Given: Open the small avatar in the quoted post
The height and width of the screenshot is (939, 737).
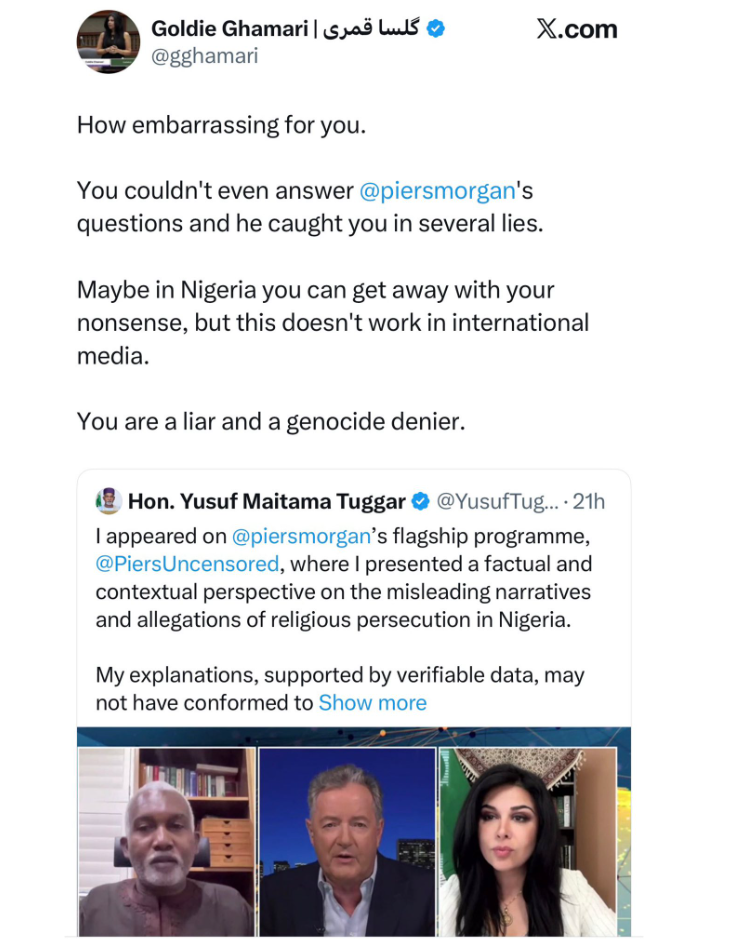Looking at the screenshot, I should 109,501.
